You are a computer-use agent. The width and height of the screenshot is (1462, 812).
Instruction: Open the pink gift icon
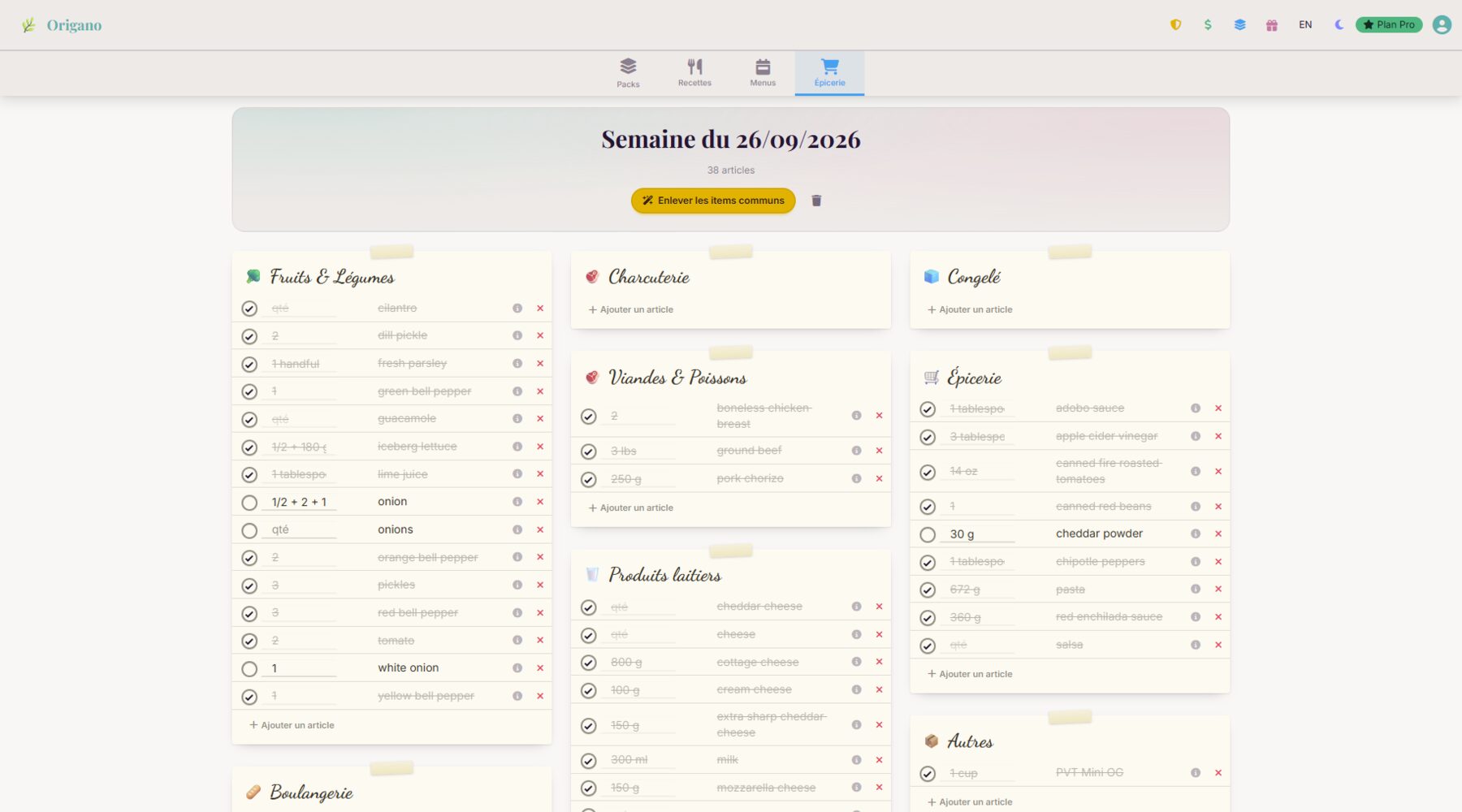(x=1272, y=25)
